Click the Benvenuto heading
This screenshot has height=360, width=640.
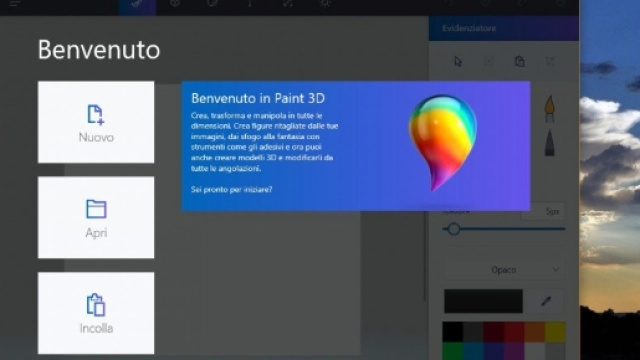click(x=99, y=50)
